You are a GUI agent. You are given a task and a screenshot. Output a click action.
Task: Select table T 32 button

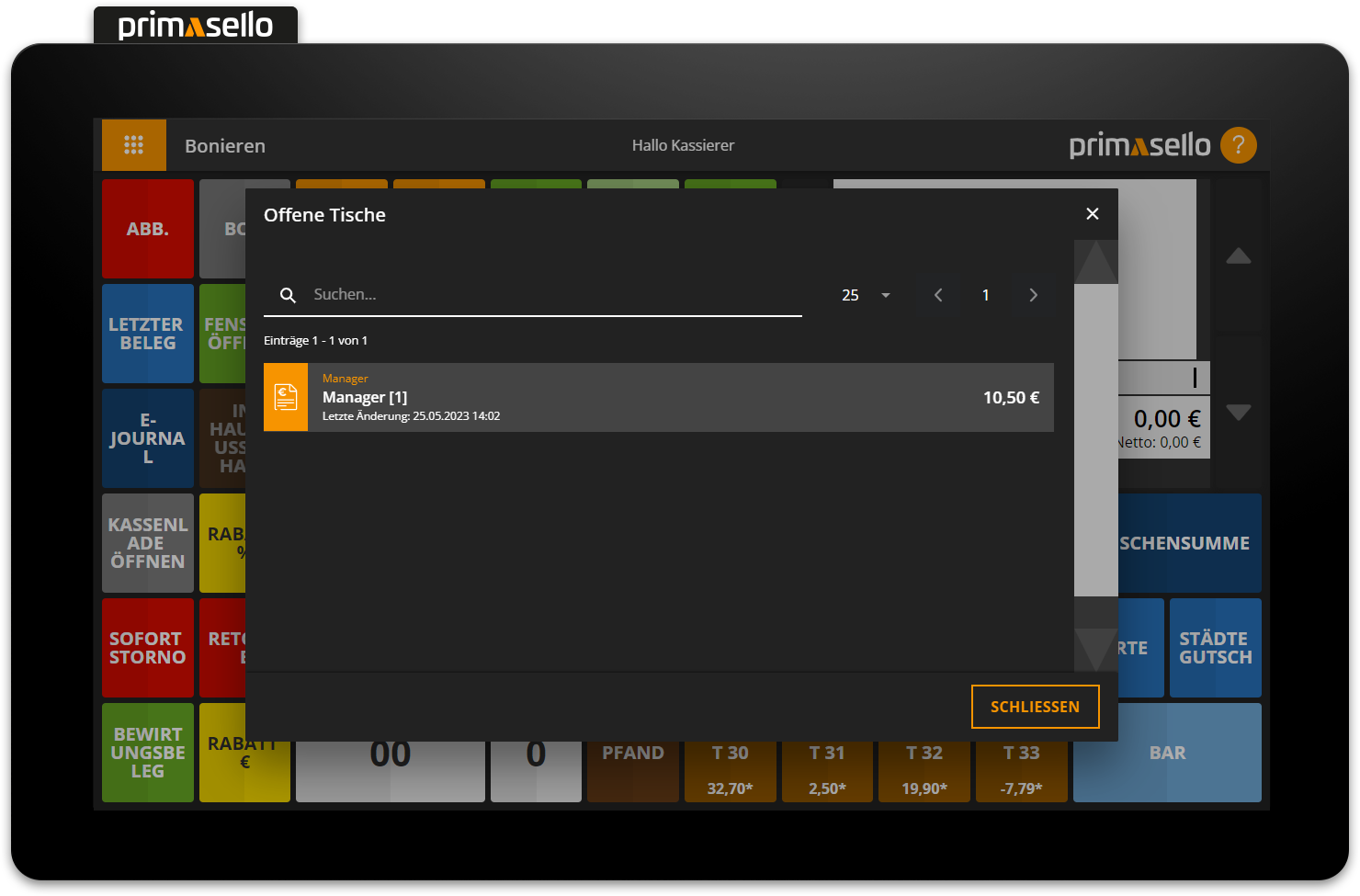pos(924,768)
